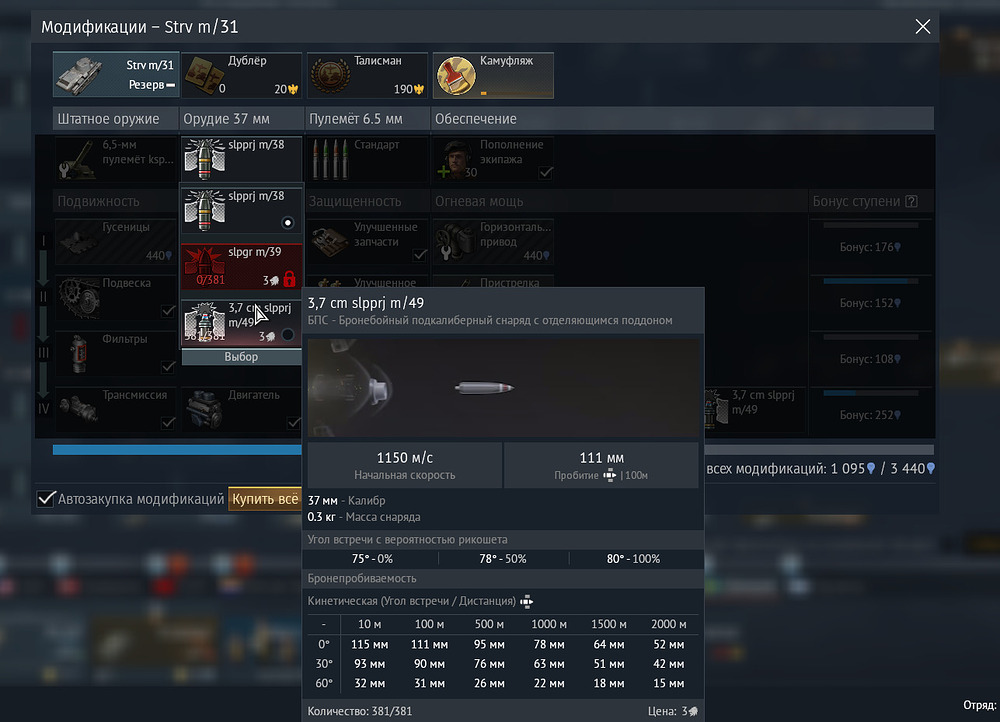1000x722 pixels.
Task: Open the Трансмиссия transmission modification
Action: coord(116,410)
